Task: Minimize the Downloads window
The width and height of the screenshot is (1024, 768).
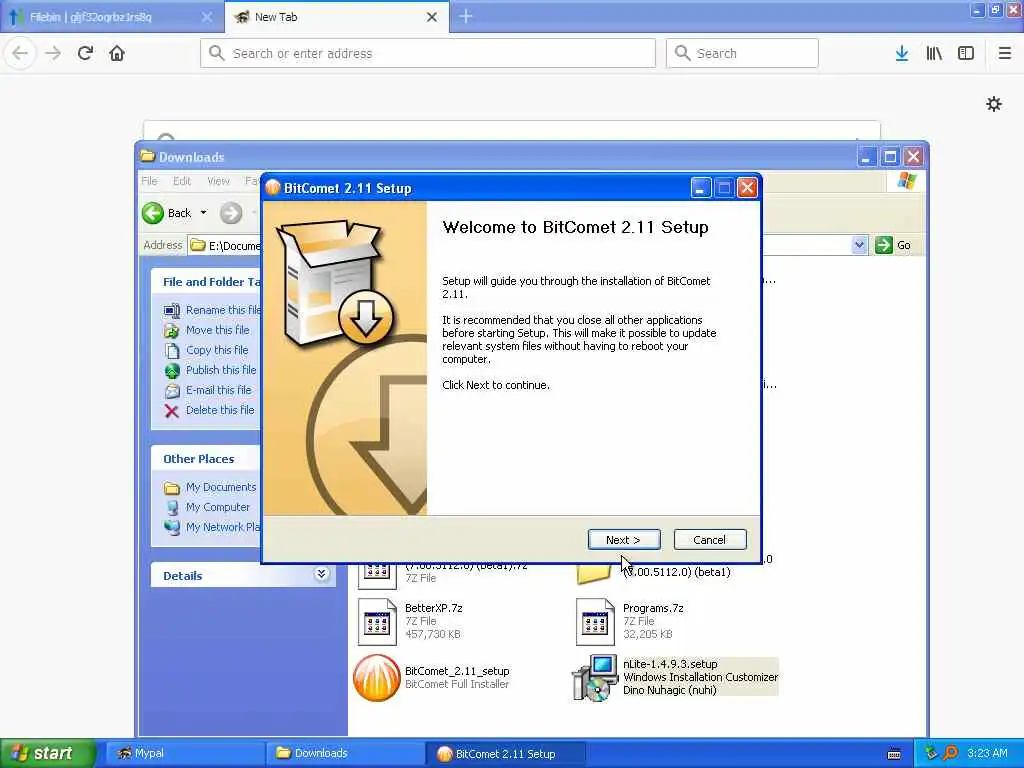Action: [867, 157]
